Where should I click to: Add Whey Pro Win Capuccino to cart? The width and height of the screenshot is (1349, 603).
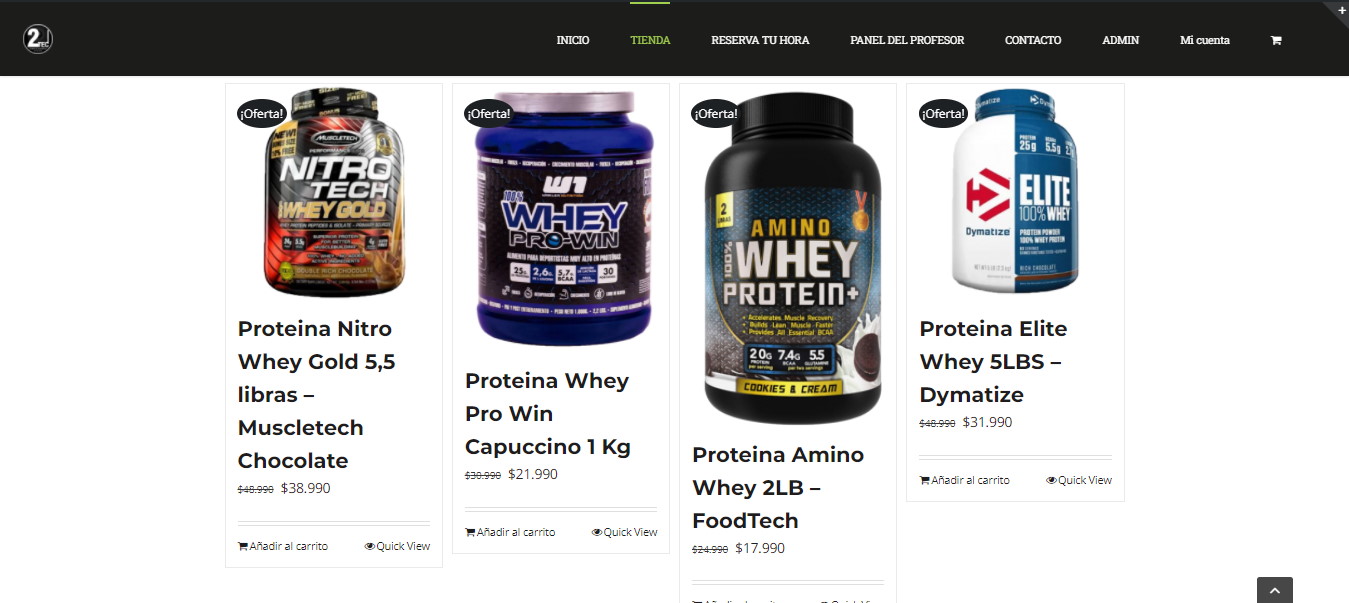510,532
